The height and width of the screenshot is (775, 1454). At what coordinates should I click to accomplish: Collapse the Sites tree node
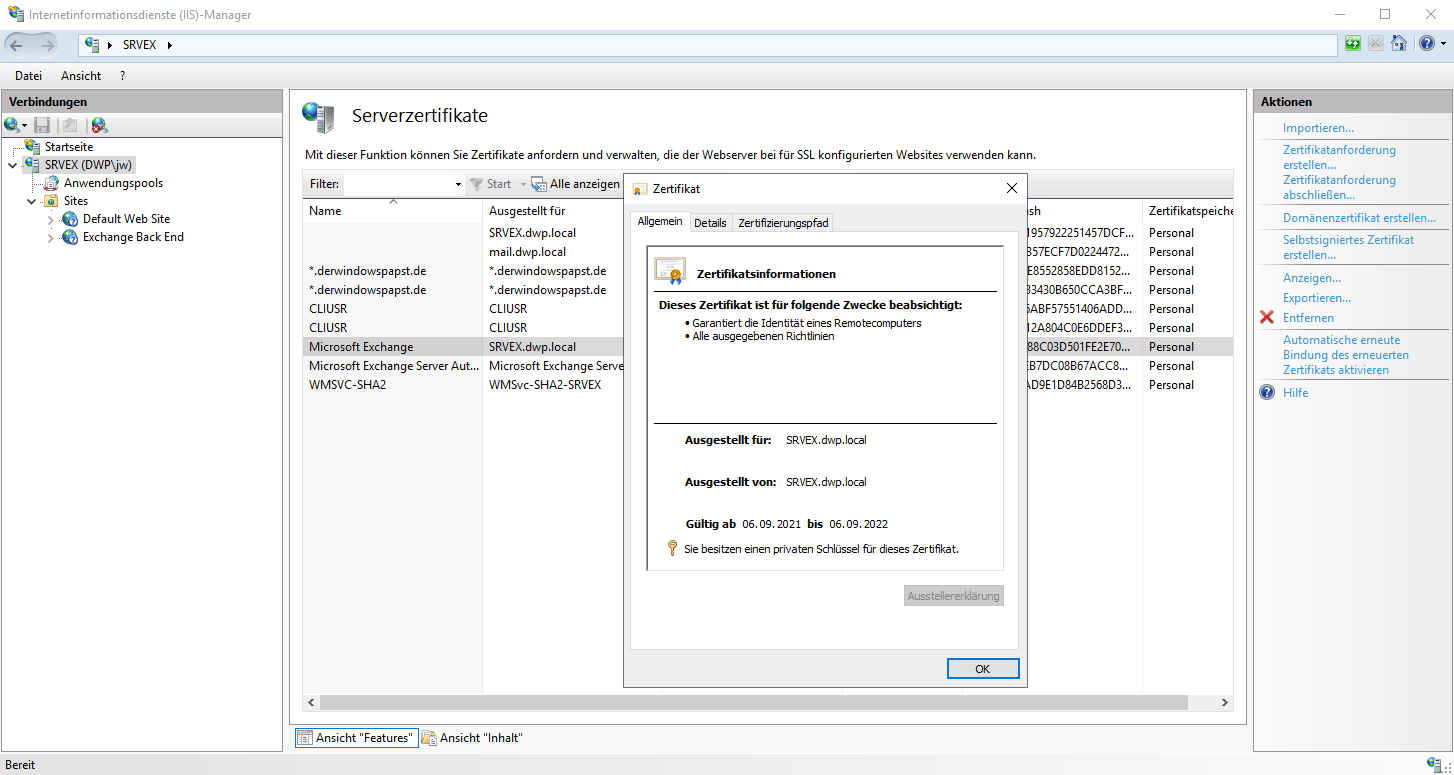tap(32, 201)
